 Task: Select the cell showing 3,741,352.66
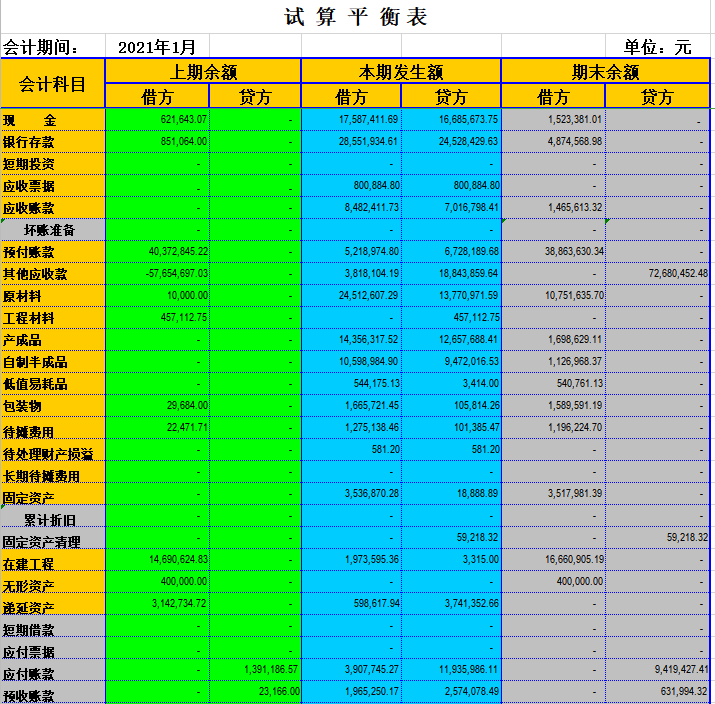(x=451, y=604)
